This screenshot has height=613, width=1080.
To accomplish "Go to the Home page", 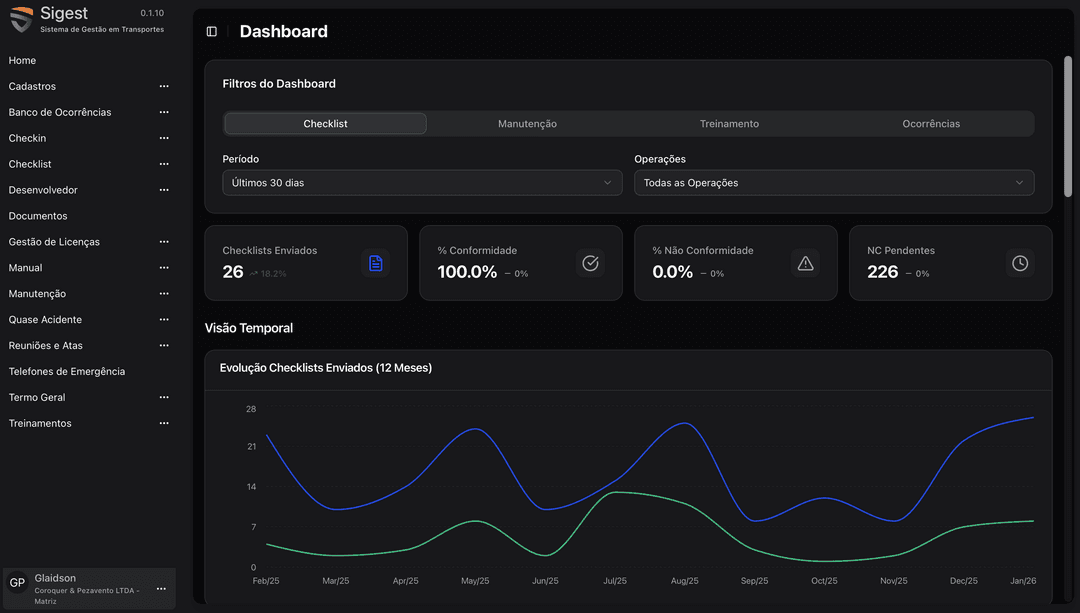I will click(21, 60).
